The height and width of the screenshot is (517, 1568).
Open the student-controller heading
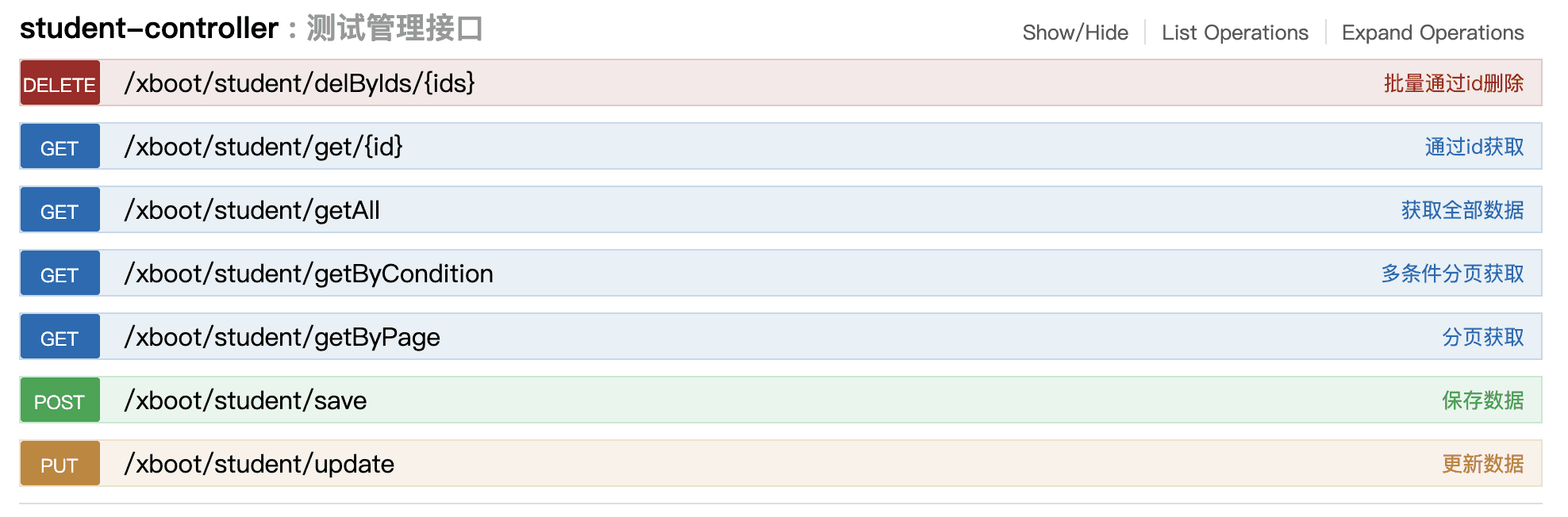[x=149, y=29]
